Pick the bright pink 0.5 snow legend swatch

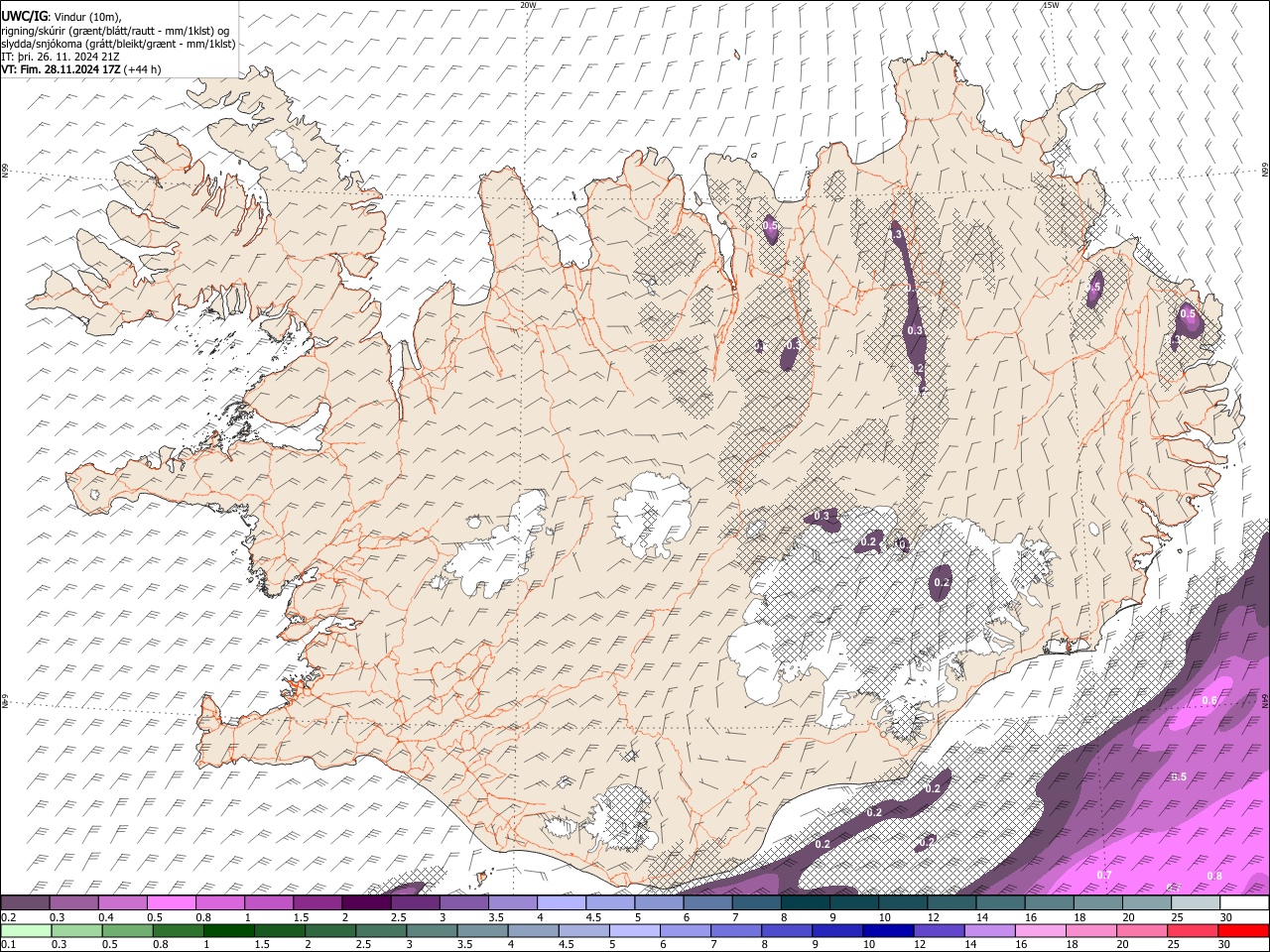(x=171, y=902)
